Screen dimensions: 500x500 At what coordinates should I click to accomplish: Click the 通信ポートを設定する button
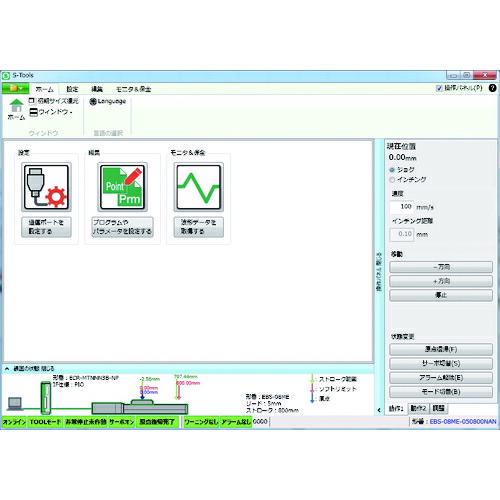[x=46, y=227]
